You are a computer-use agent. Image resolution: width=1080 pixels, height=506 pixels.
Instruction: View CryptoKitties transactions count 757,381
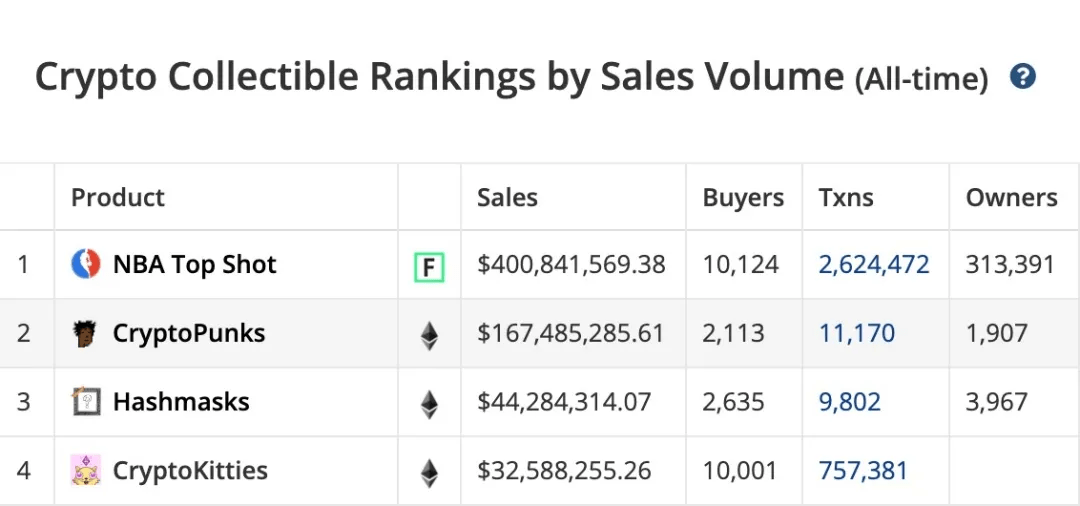point(863,470)
